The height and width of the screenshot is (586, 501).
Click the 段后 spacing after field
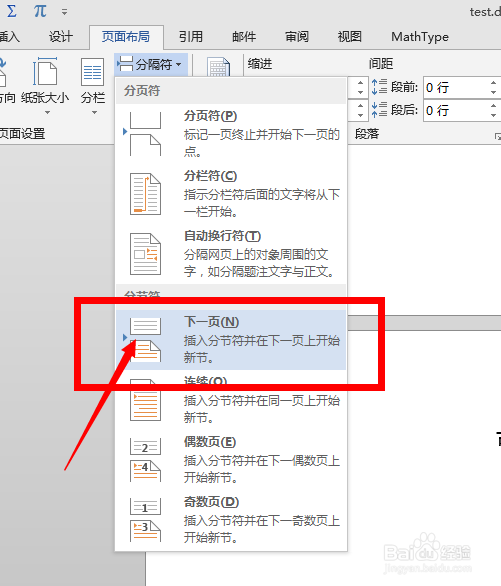[x=455, y=110]
